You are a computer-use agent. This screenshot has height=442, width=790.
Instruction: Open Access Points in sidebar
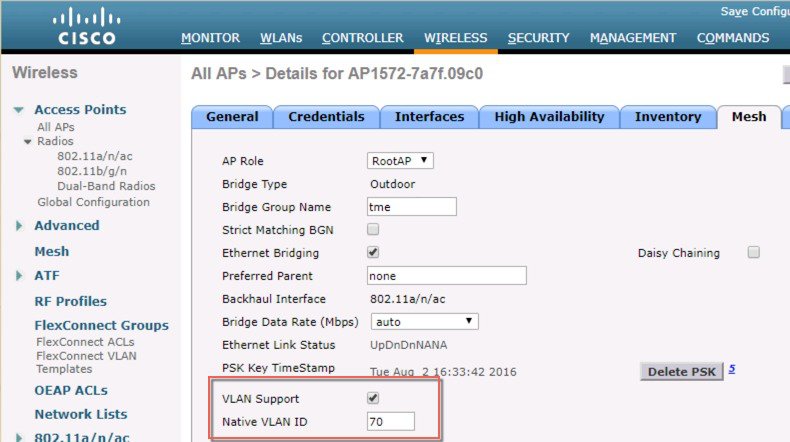point(80,109)
